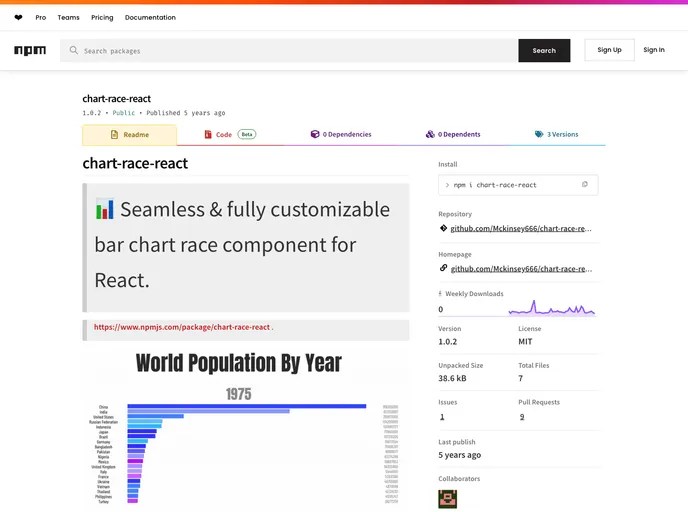688x512 pixels.
Task: Click the Issues count 1
Action: pos(442,417)
